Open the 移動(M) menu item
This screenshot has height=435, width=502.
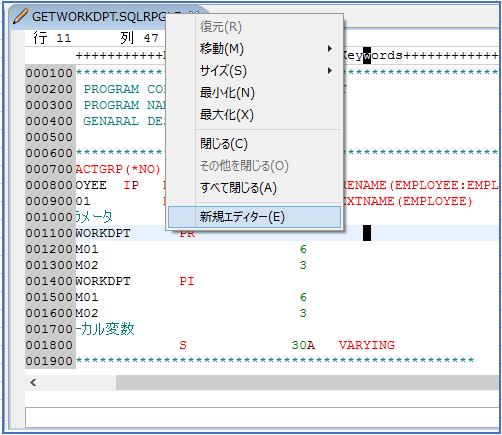(x=222, y=49)
